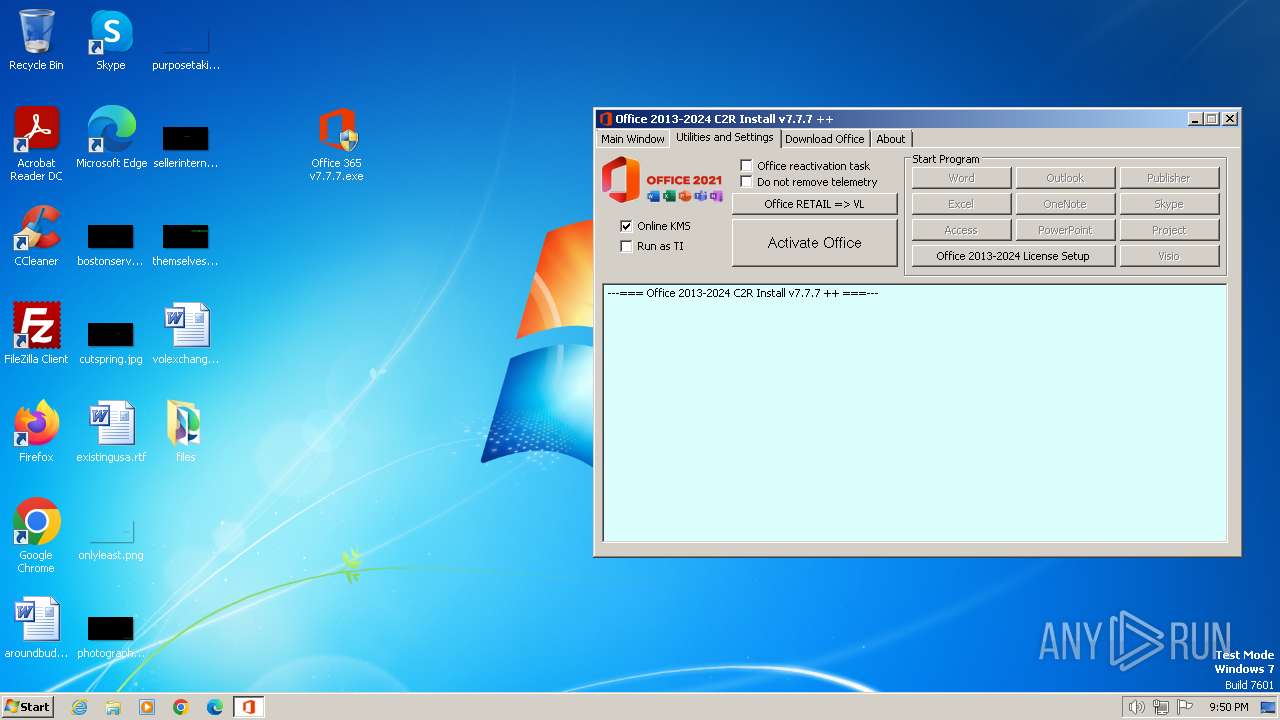Select the sellerintern desktop file

pyautogui.click(x=185, y=147)
